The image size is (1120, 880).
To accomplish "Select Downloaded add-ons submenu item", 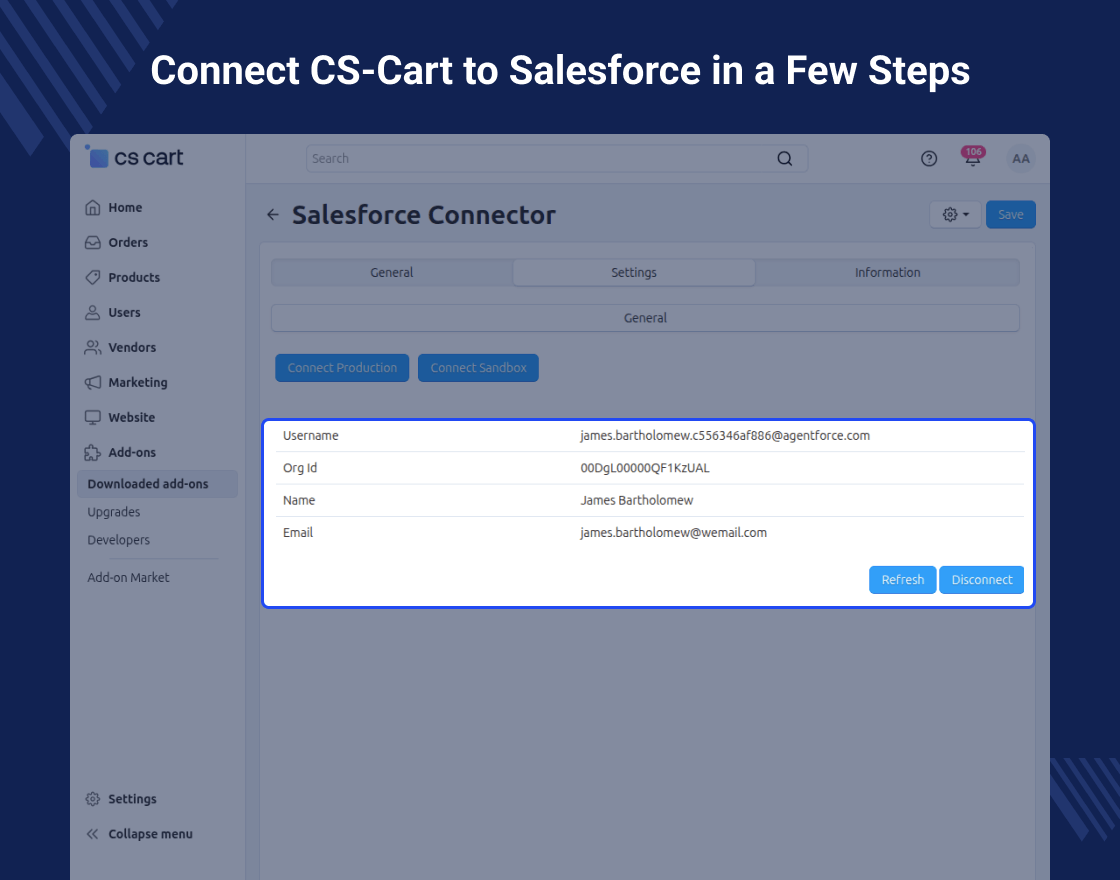I will 157,484.
